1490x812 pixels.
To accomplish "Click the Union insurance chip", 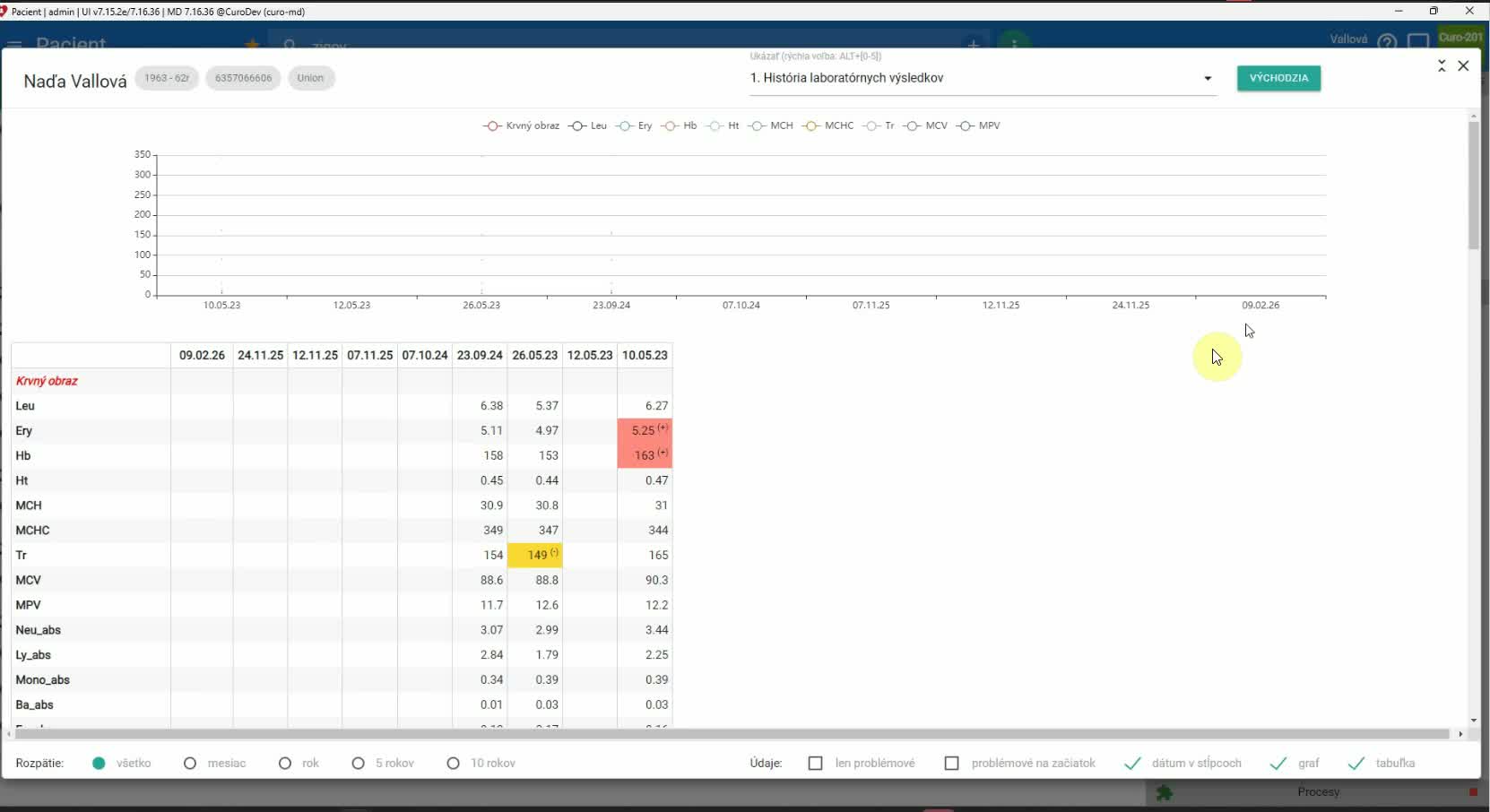I will click(310, 78).
